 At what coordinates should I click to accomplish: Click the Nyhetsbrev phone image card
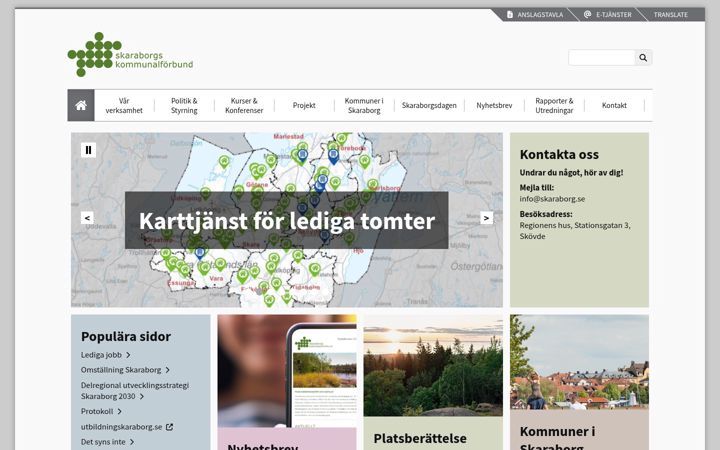(287, 371)
